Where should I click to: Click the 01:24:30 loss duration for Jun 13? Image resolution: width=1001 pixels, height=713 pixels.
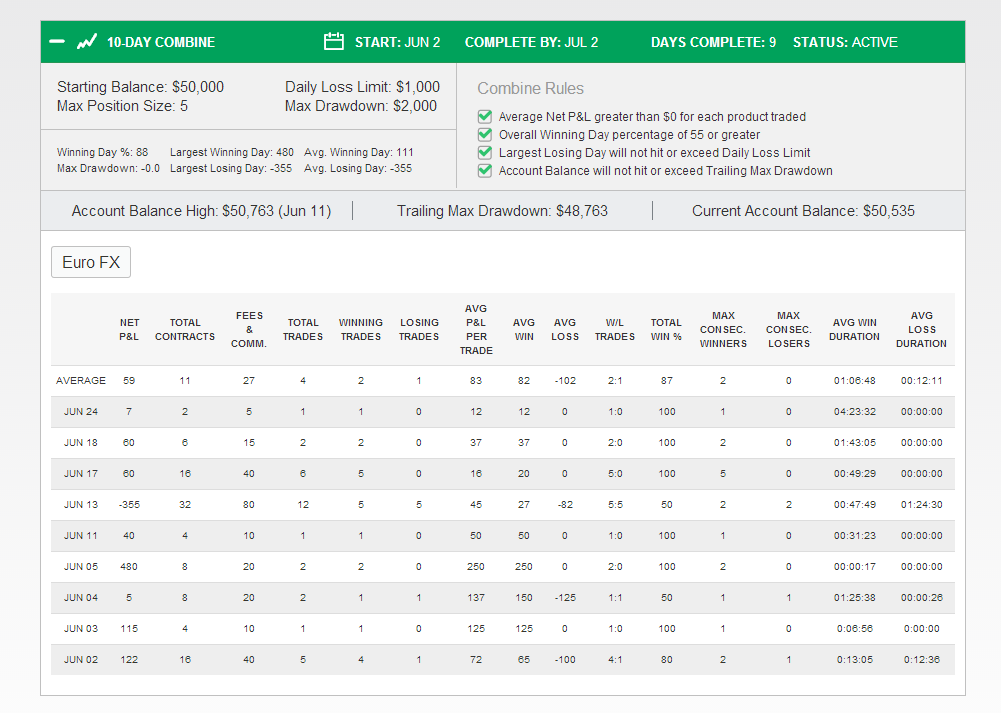[x=922, y=504]
